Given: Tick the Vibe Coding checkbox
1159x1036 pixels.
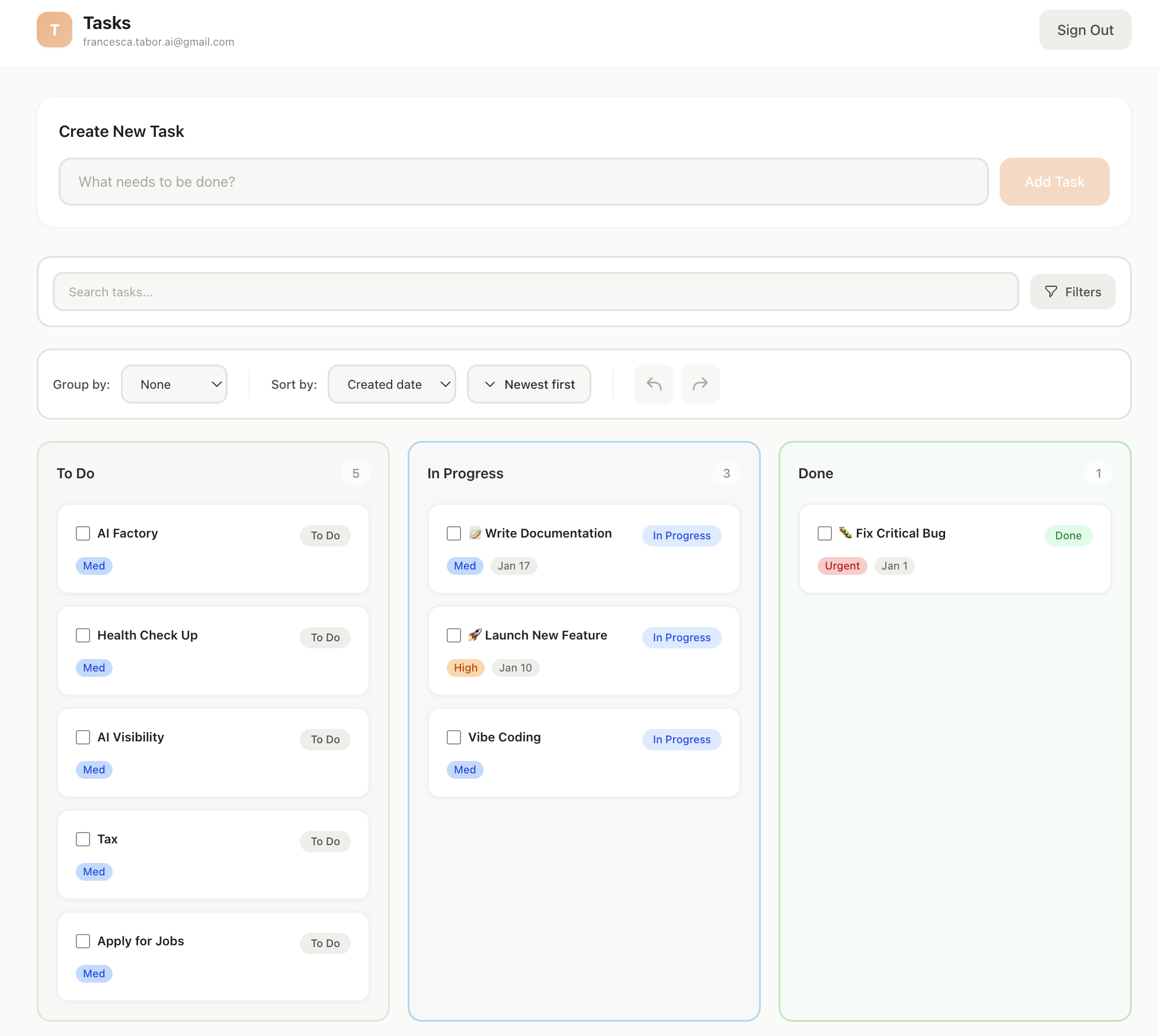Looking at the screenshot, I should [x=454, y=737].
